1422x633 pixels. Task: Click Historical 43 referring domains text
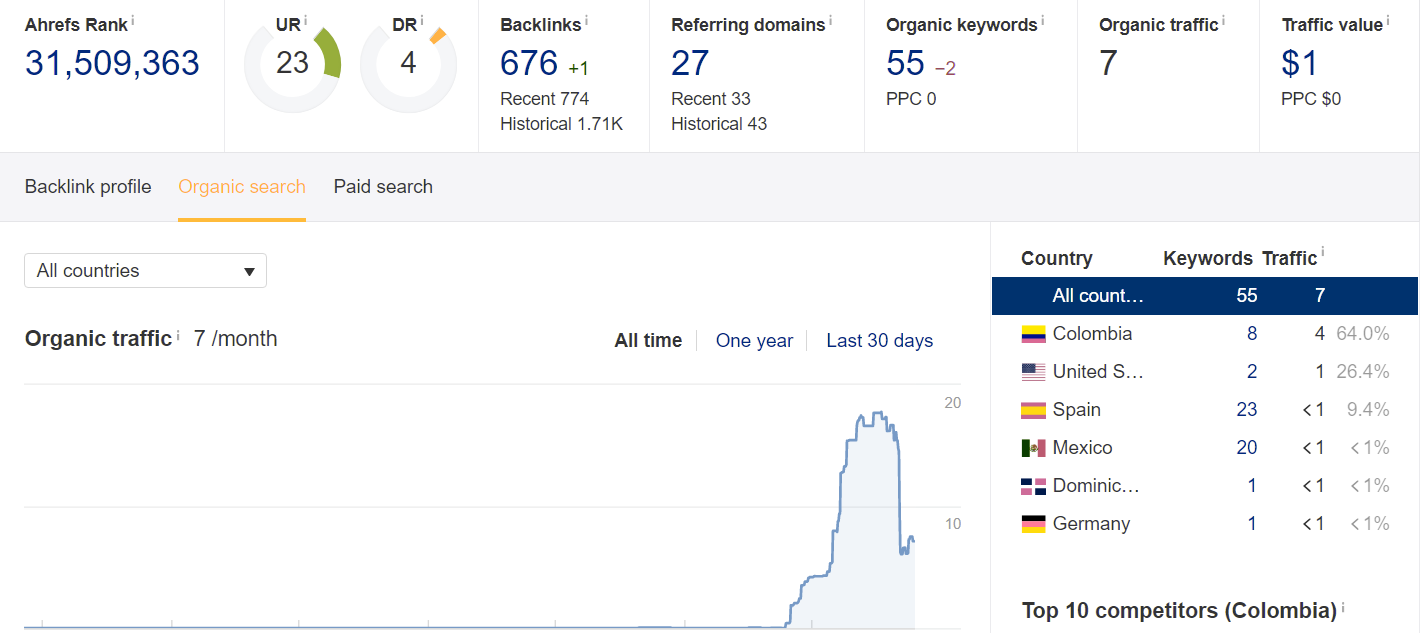719,124
